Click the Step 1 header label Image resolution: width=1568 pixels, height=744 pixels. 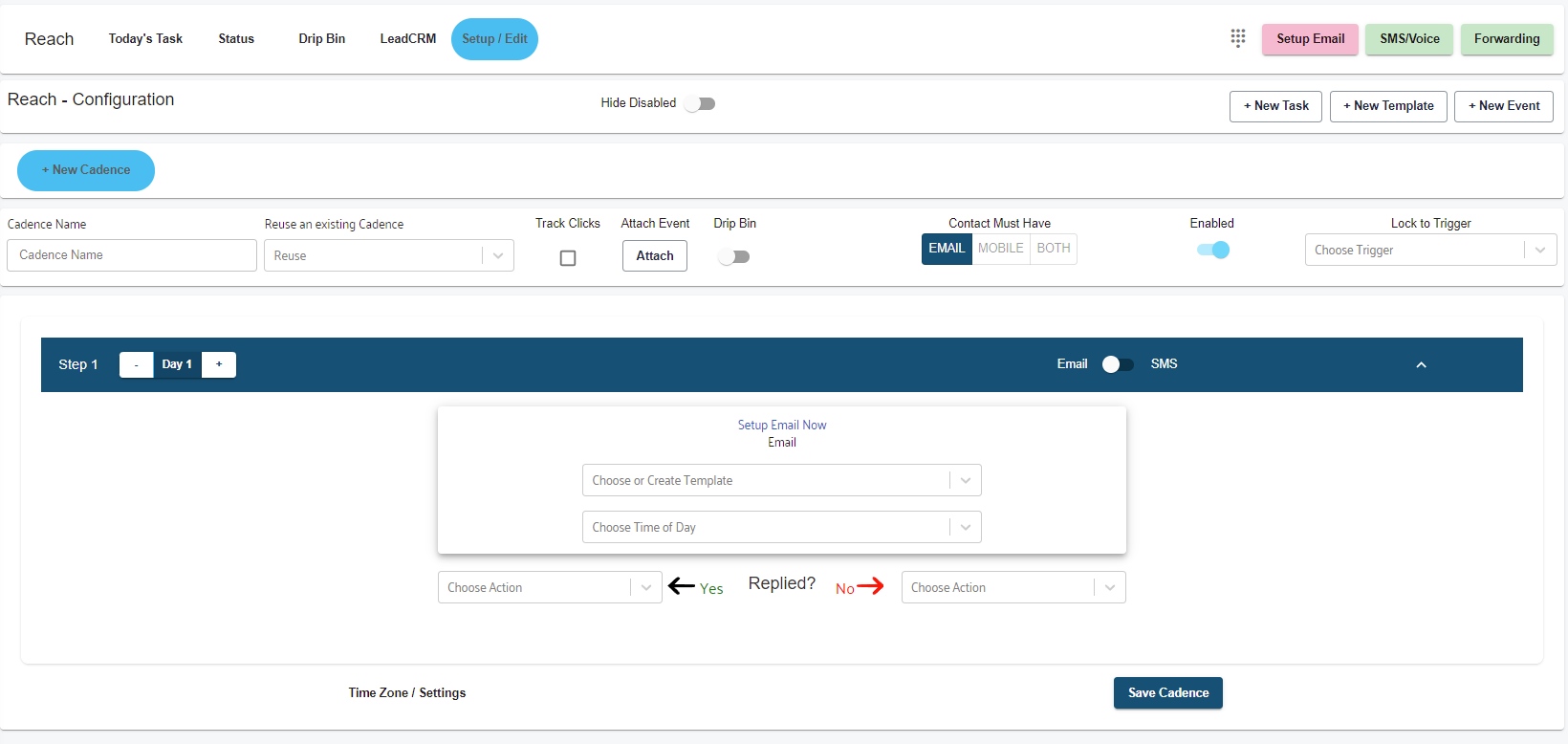point(78,364)
